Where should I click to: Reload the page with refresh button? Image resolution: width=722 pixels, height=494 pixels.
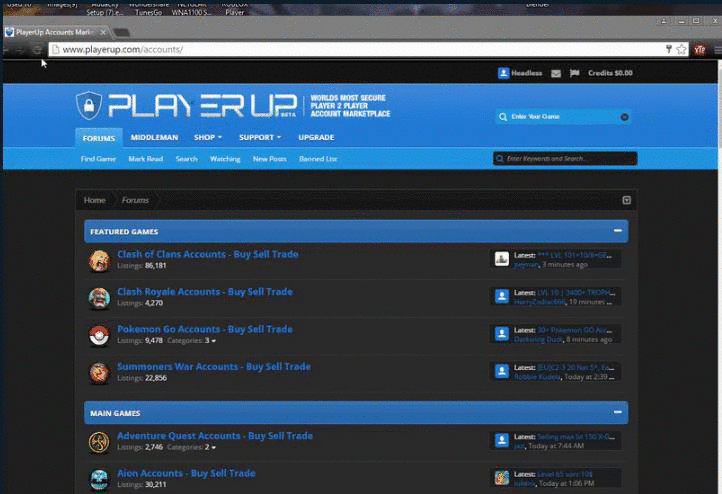[37, 50]
